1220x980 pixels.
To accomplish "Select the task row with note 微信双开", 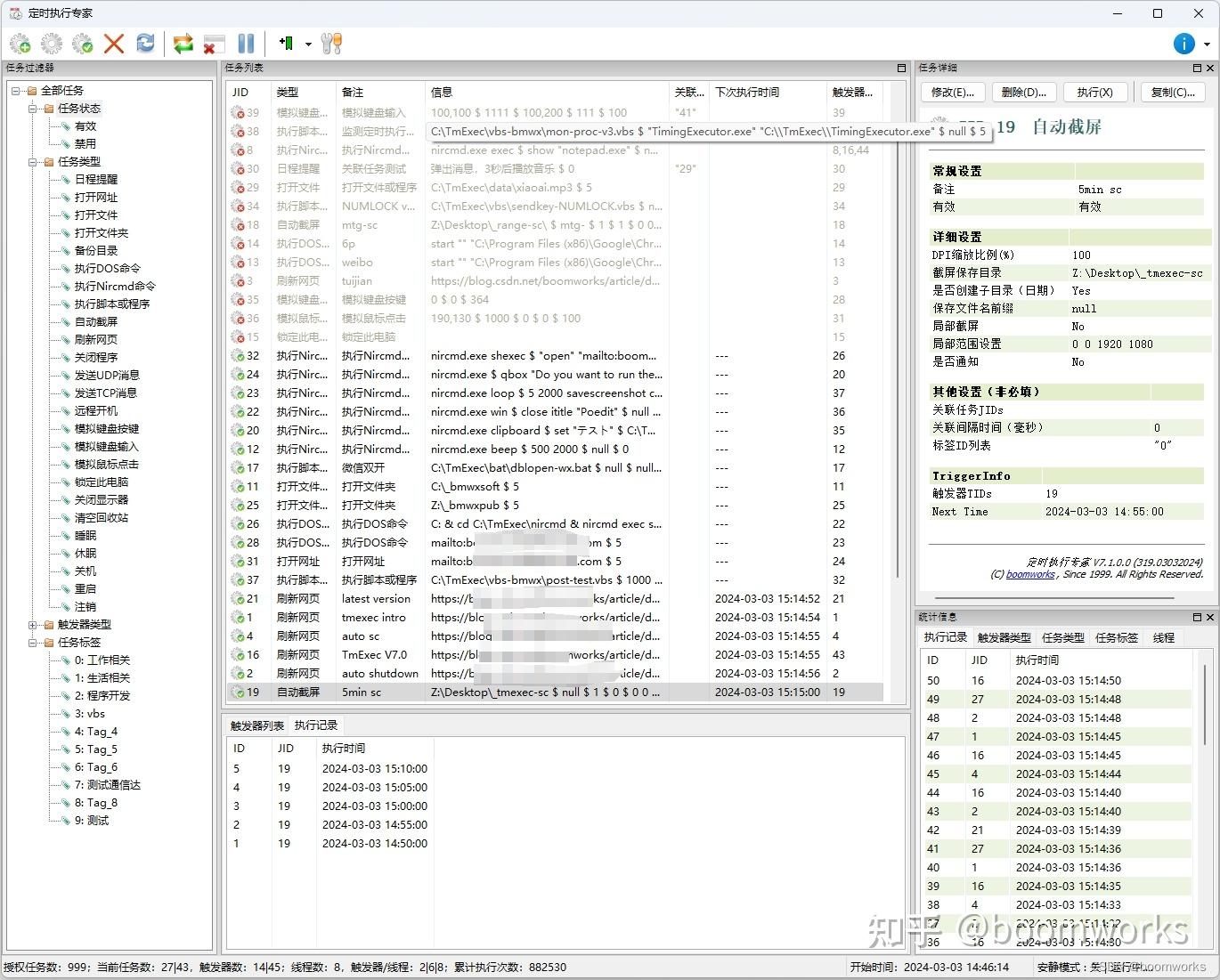I will (554, 468).
